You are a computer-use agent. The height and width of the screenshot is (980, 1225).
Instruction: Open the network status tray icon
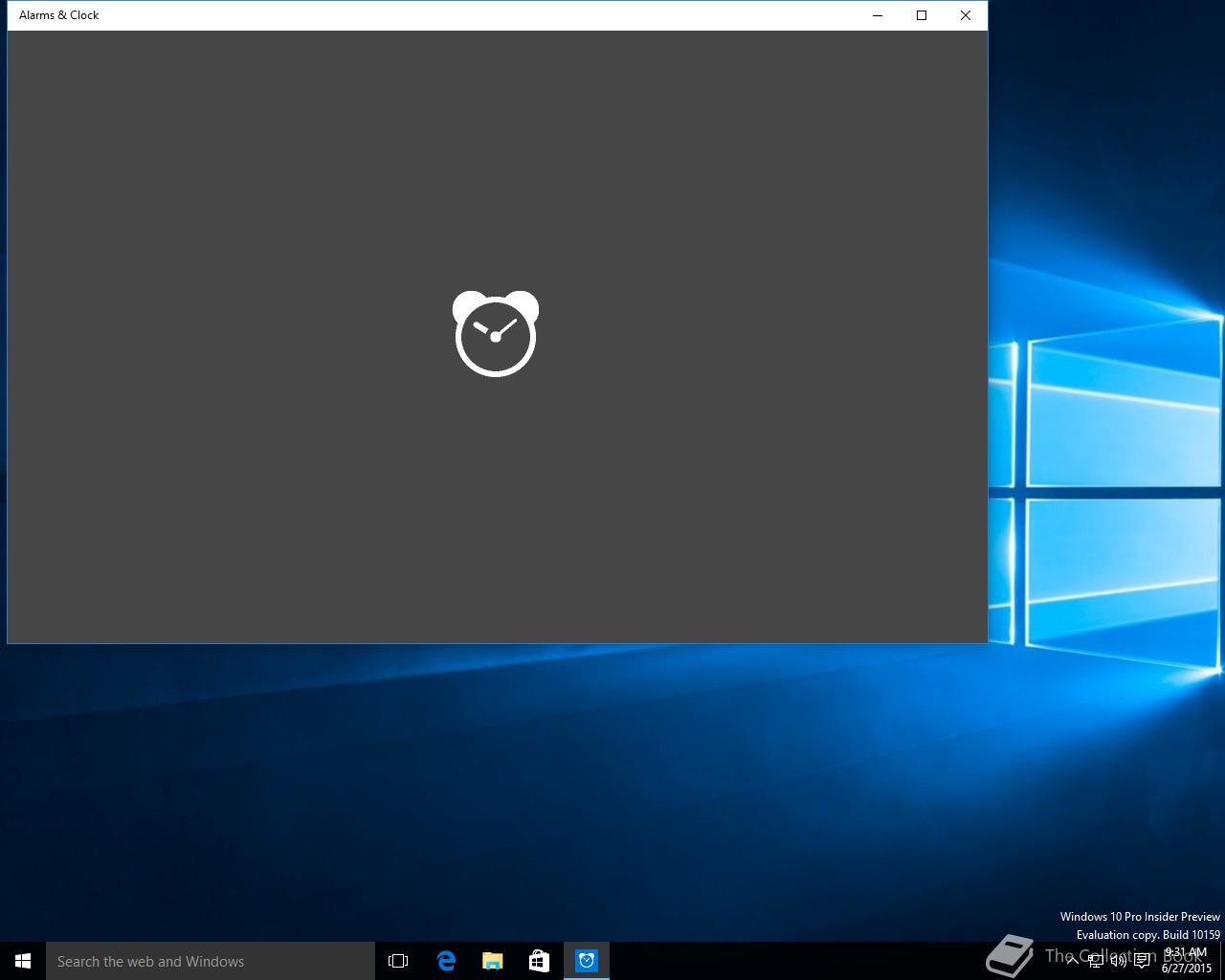[1096, 961]
